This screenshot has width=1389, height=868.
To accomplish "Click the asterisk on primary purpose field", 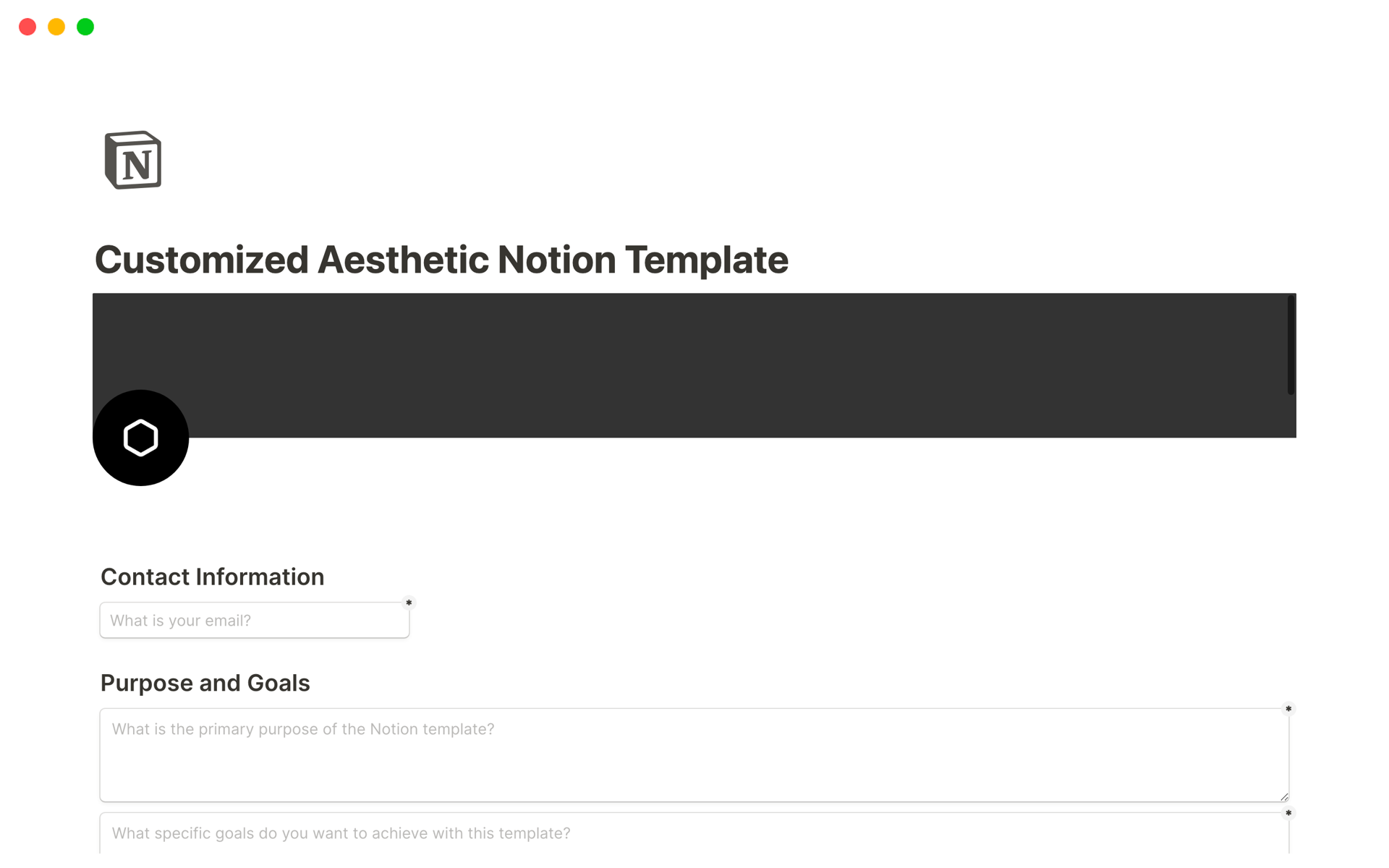I will coord(1288,709).
